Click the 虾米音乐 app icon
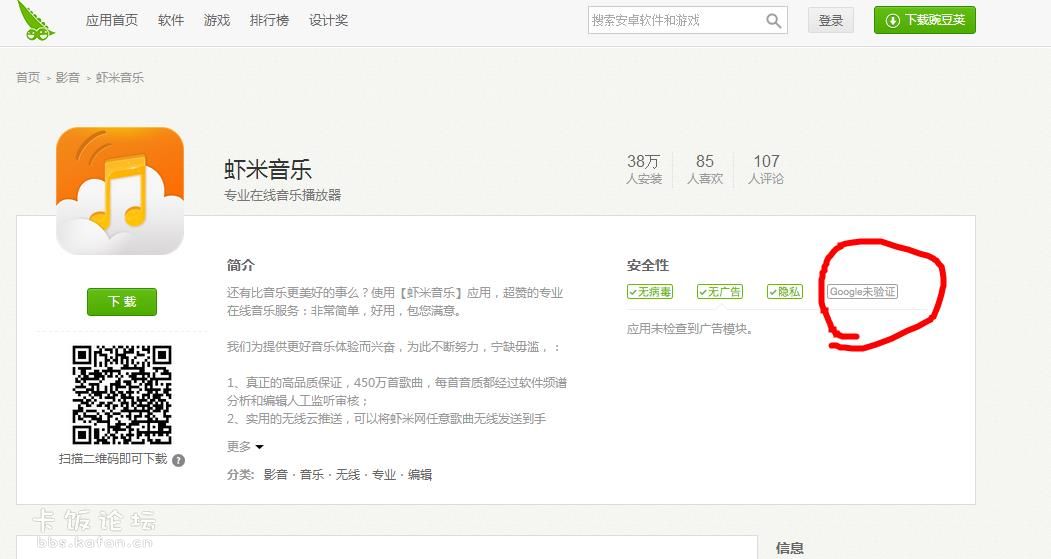The width and height of the screenshot is (1051, 559). 120,190
